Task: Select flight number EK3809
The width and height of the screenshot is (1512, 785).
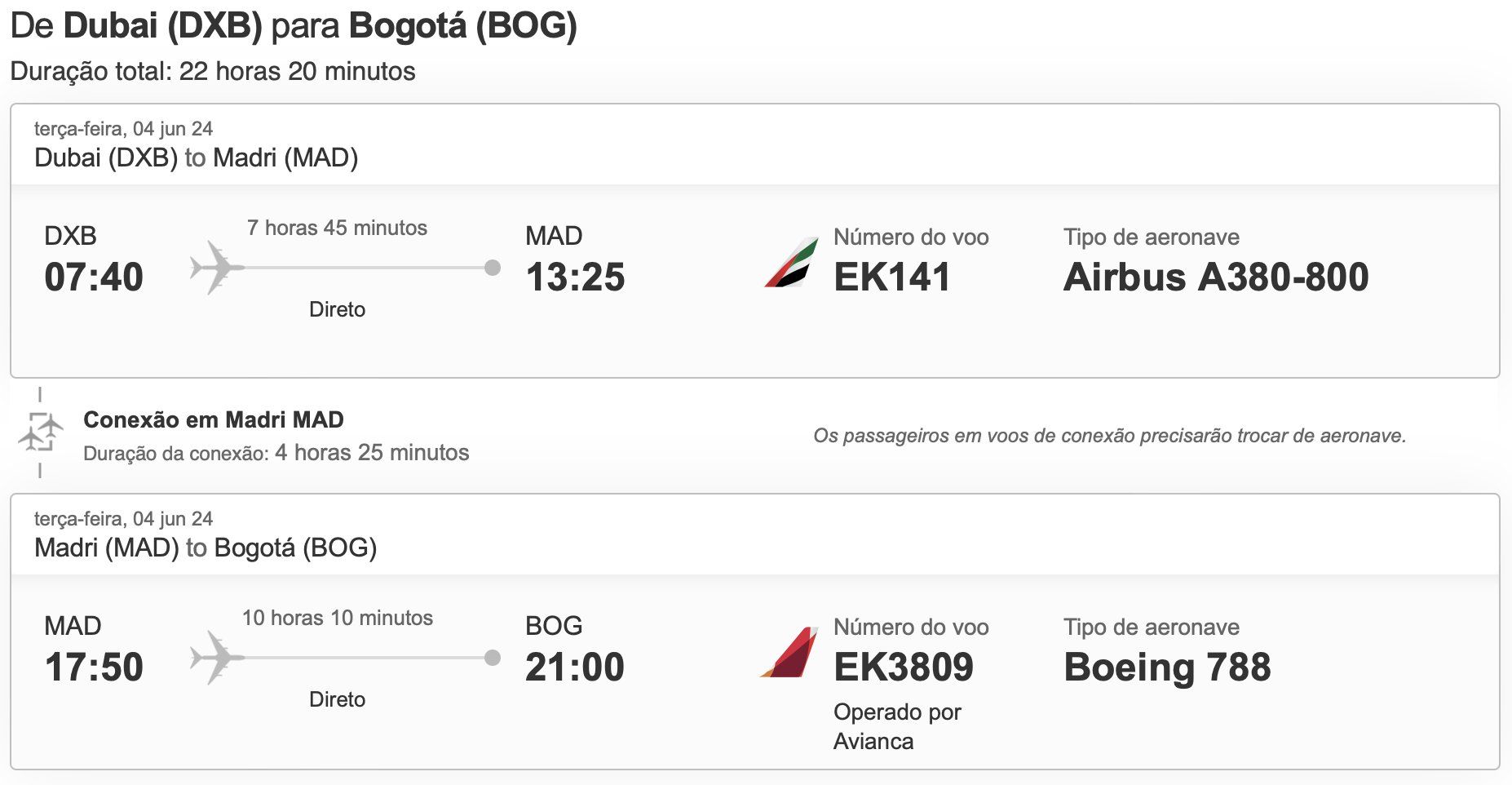Action: click(904, 667)
